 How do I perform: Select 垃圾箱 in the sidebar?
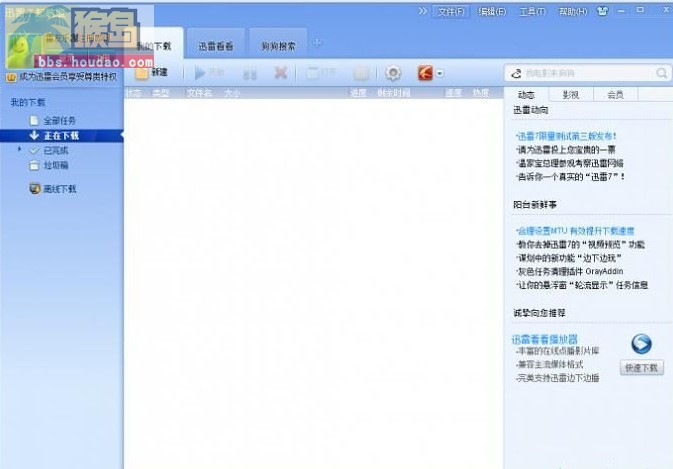(x=56, y=165)
